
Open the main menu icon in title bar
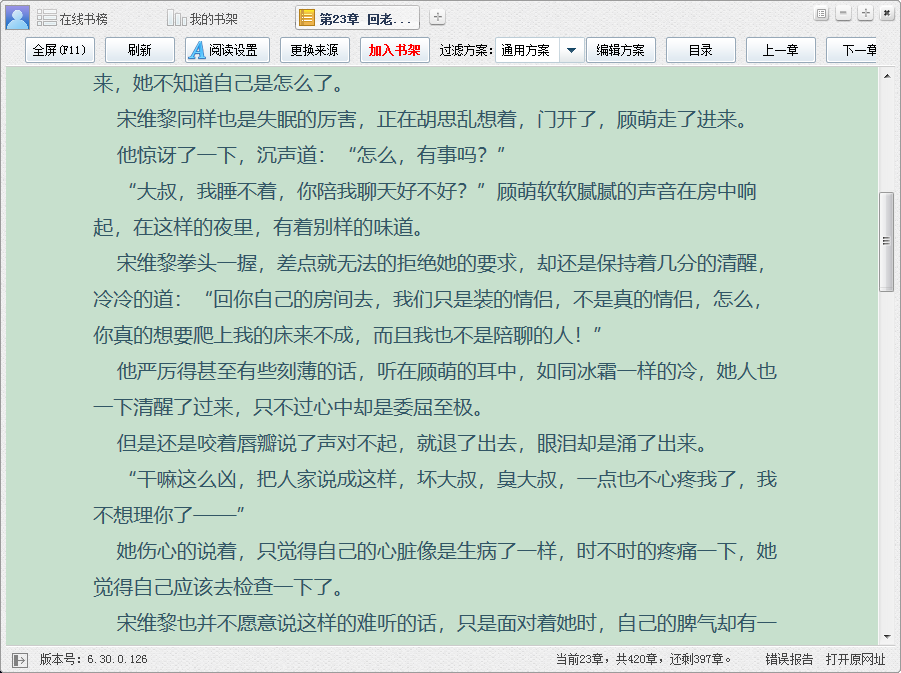(822, 13)
